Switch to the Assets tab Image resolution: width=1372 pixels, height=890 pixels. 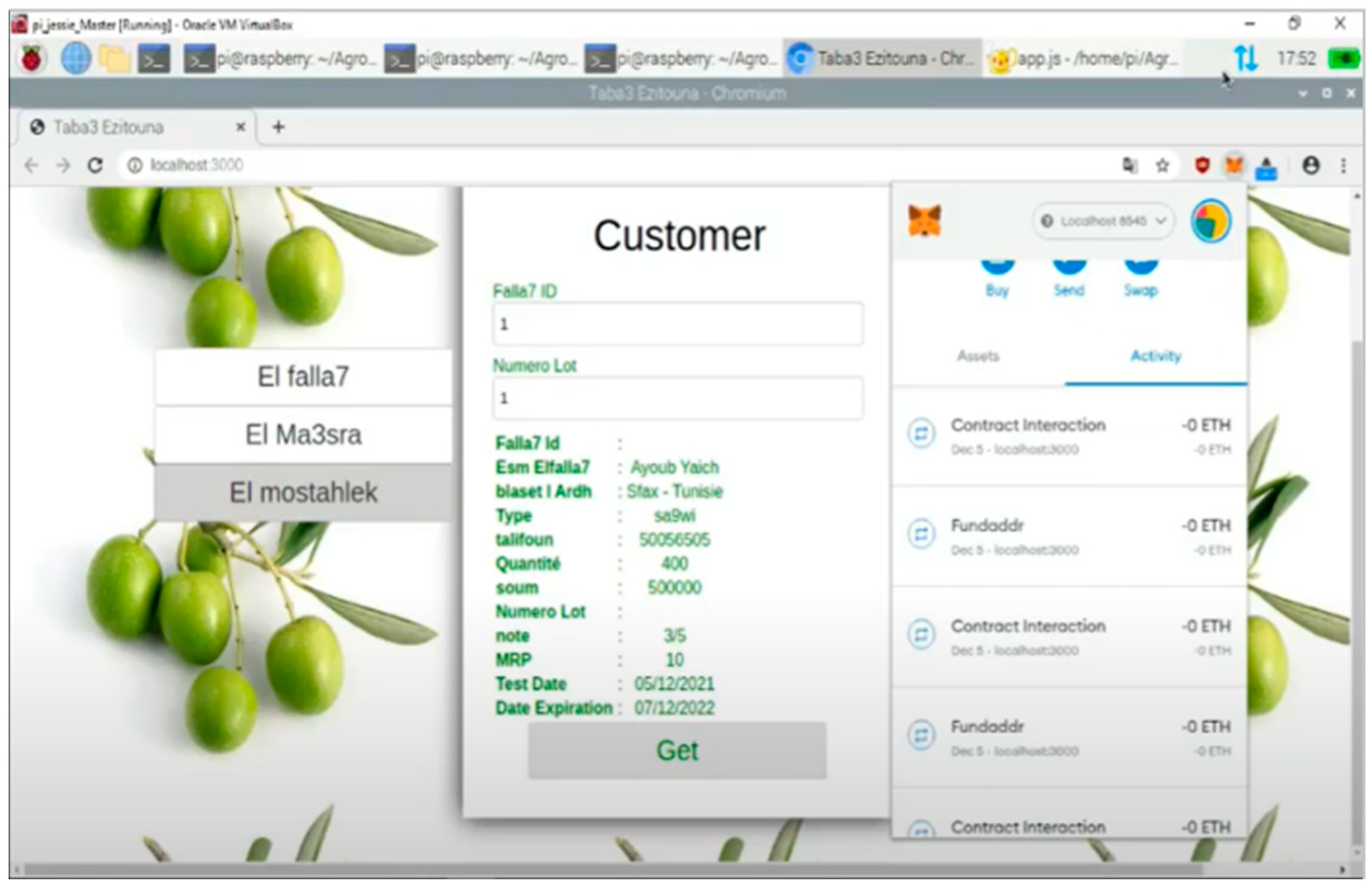(x=978, y=356)
